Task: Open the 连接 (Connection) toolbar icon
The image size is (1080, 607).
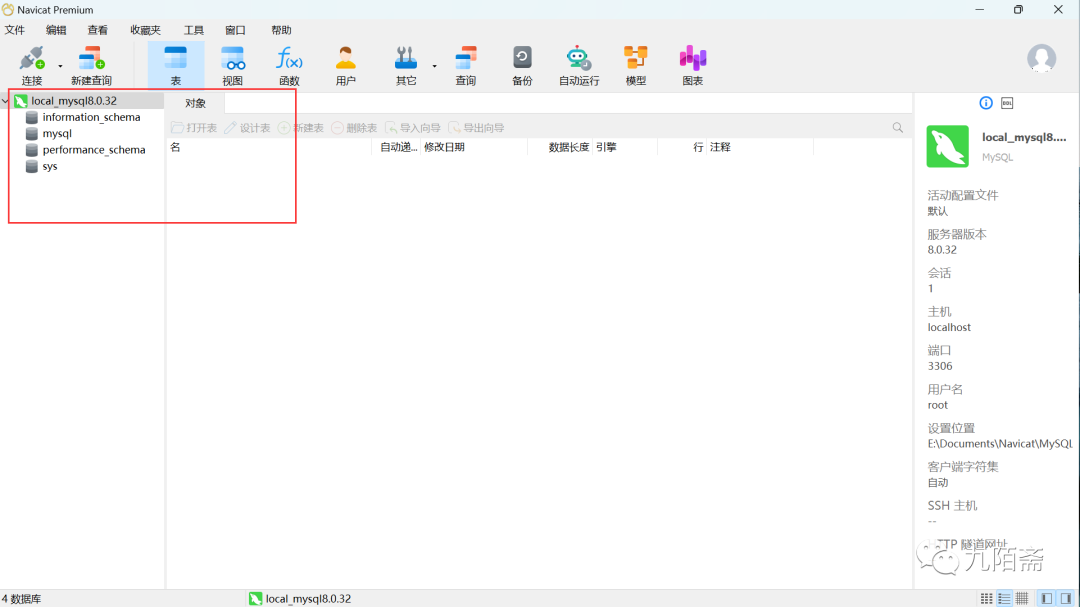Action: click(32, 65)
